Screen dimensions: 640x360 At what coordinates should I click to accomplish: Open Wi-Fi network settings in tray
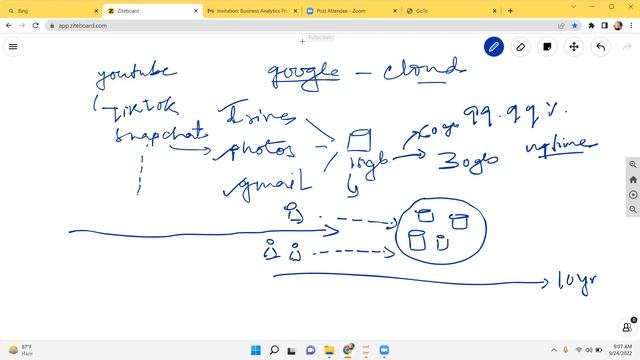579,350
